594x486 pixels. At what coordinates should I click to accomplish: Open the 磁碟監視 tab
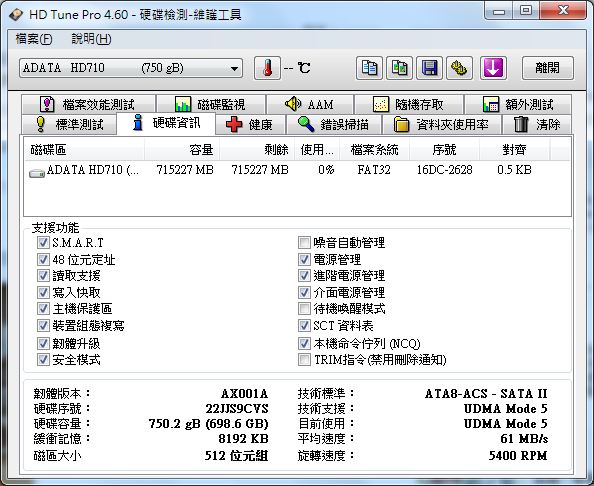point(211,104)
